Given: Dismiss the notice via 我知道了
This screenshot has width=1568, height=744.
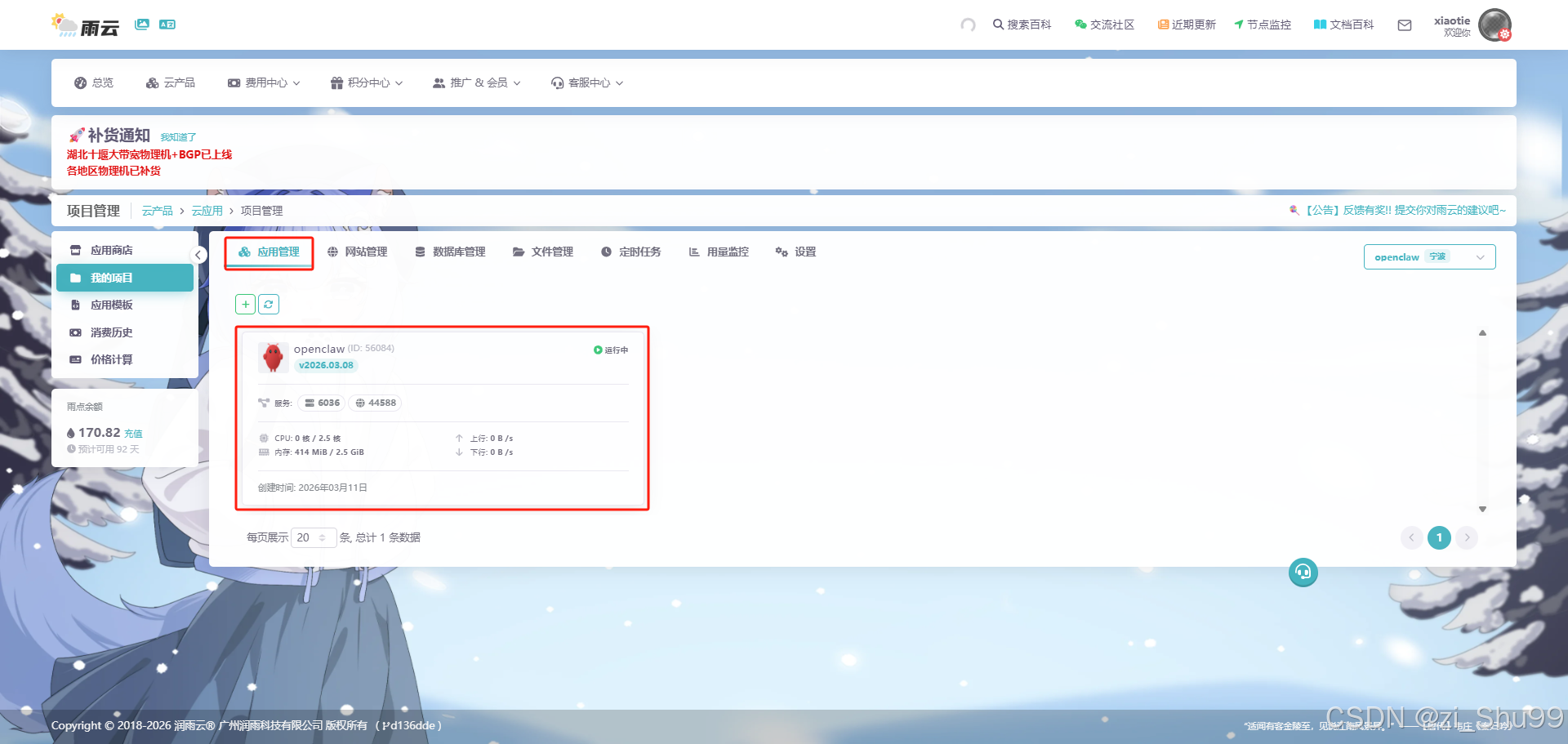Looking at the screenshot, I should pyautogui.click(x=177, y=136).
